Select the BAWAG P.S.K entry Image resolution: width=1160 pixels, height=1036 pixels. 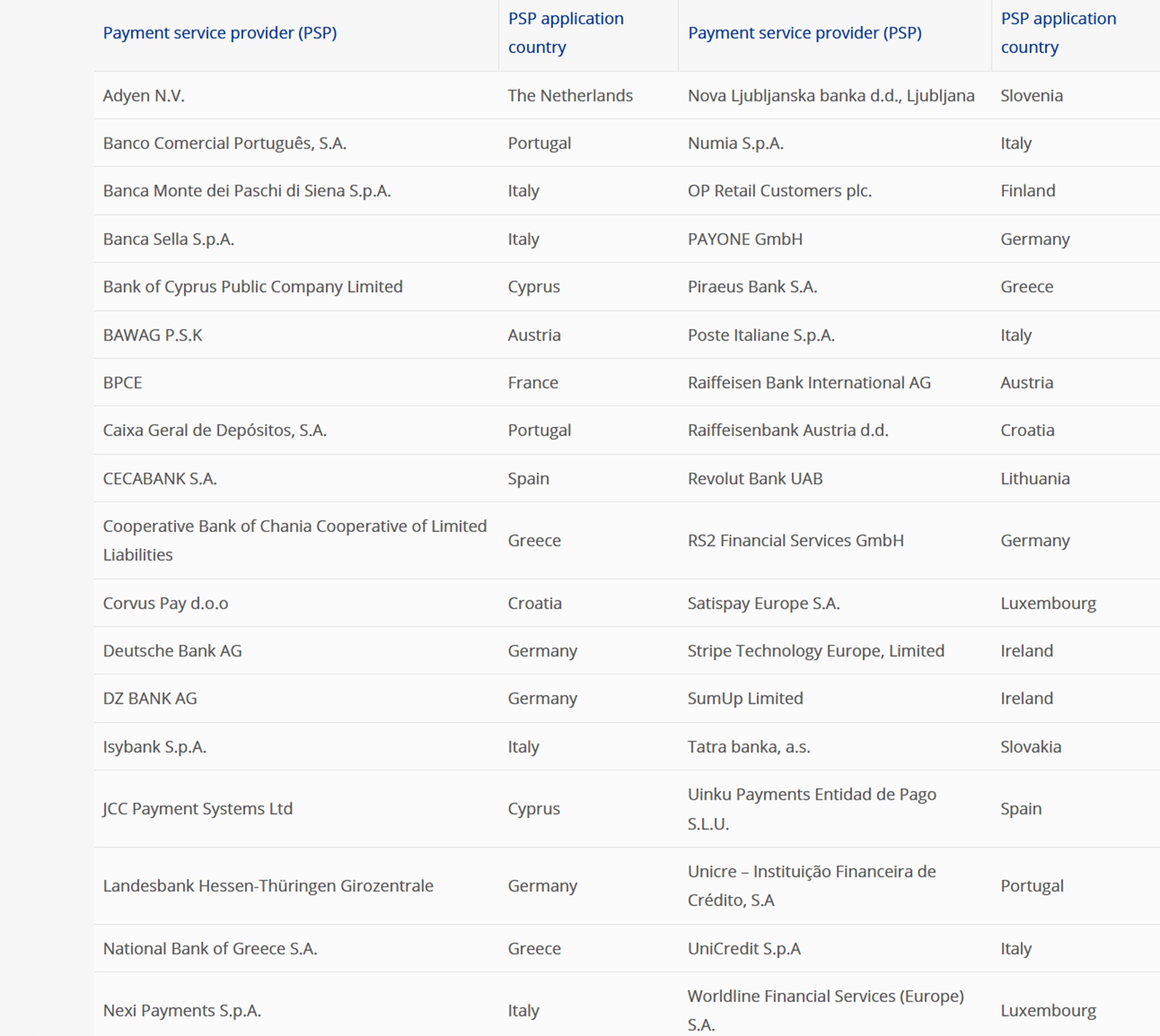pyautogui.click(x=153, y=335)
